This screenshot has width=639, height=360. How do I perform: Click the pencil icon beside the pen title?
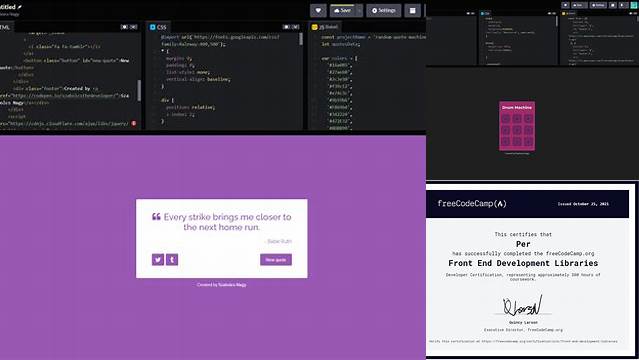20,7
